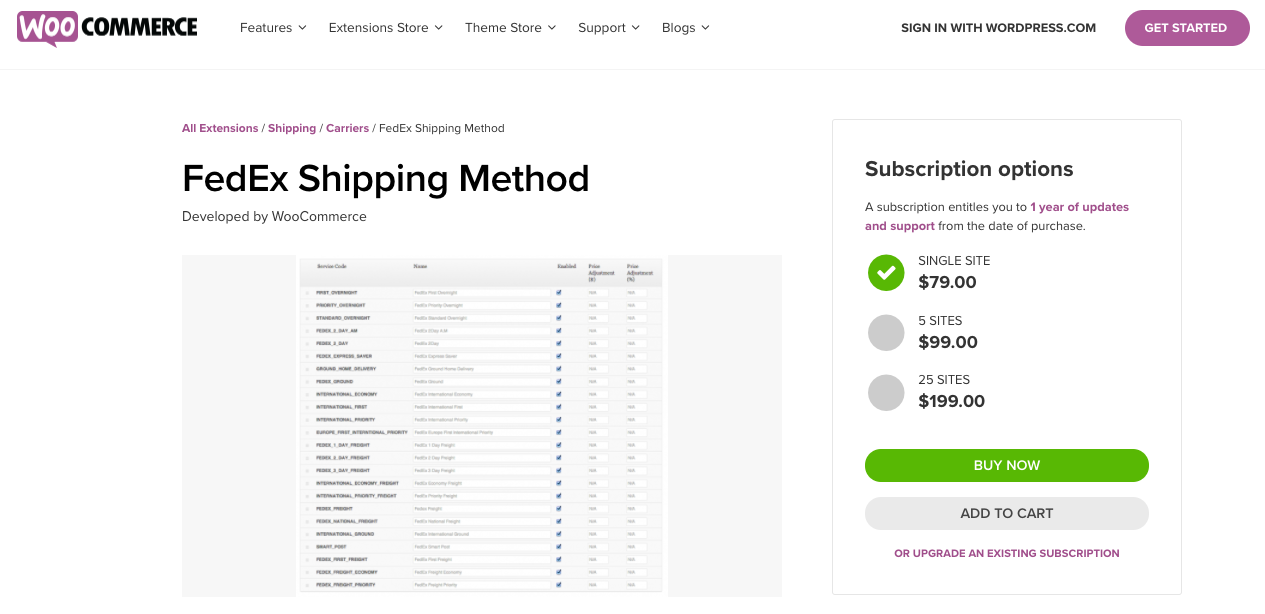
Task: Go to All Extensions breadcrumb
Action: click(220, 128)
